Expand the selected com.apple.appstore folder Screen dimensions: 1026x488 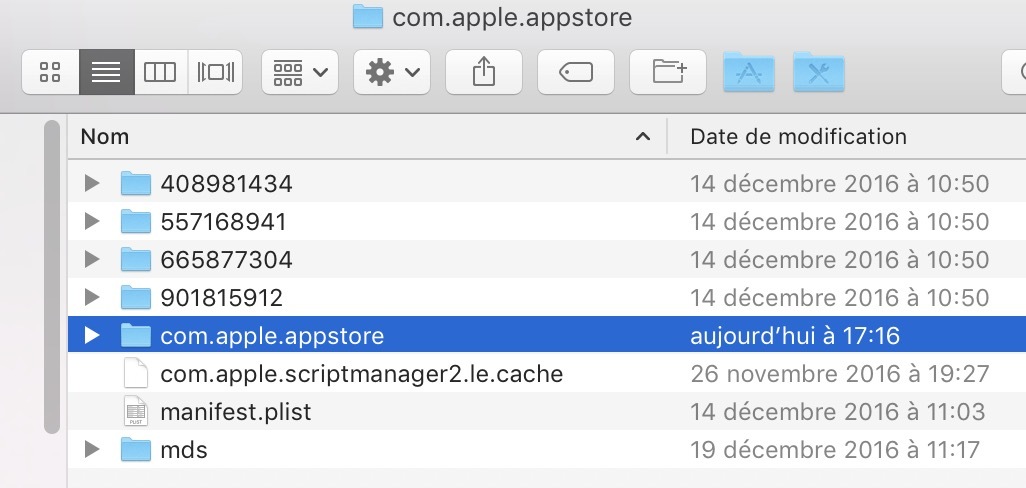pyautogui.click(x=92, y=336)
